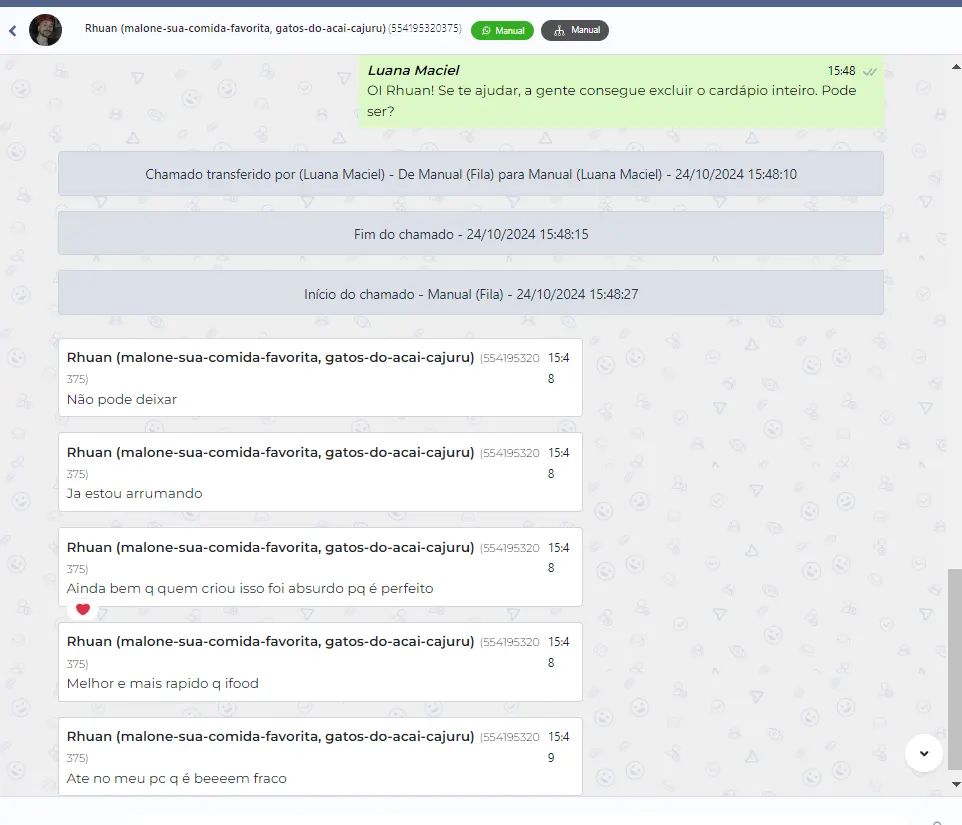Screen dimensions: 962x825
Task: Click the hierarchy icon in gray badge
Action: coord(559,31)
